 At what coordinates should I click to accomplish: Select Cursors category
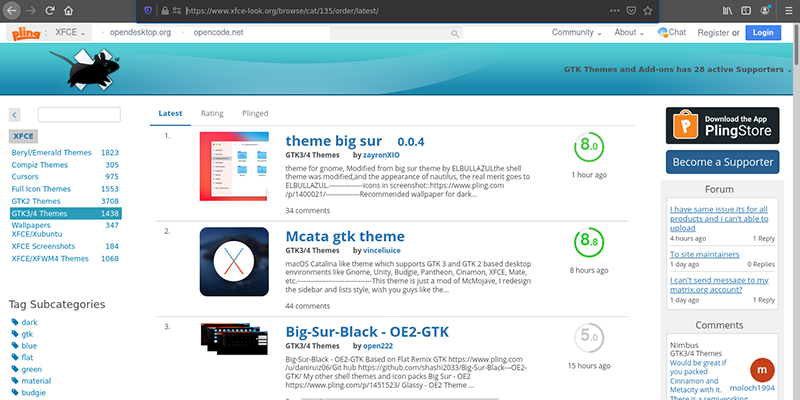coord(25,177)
